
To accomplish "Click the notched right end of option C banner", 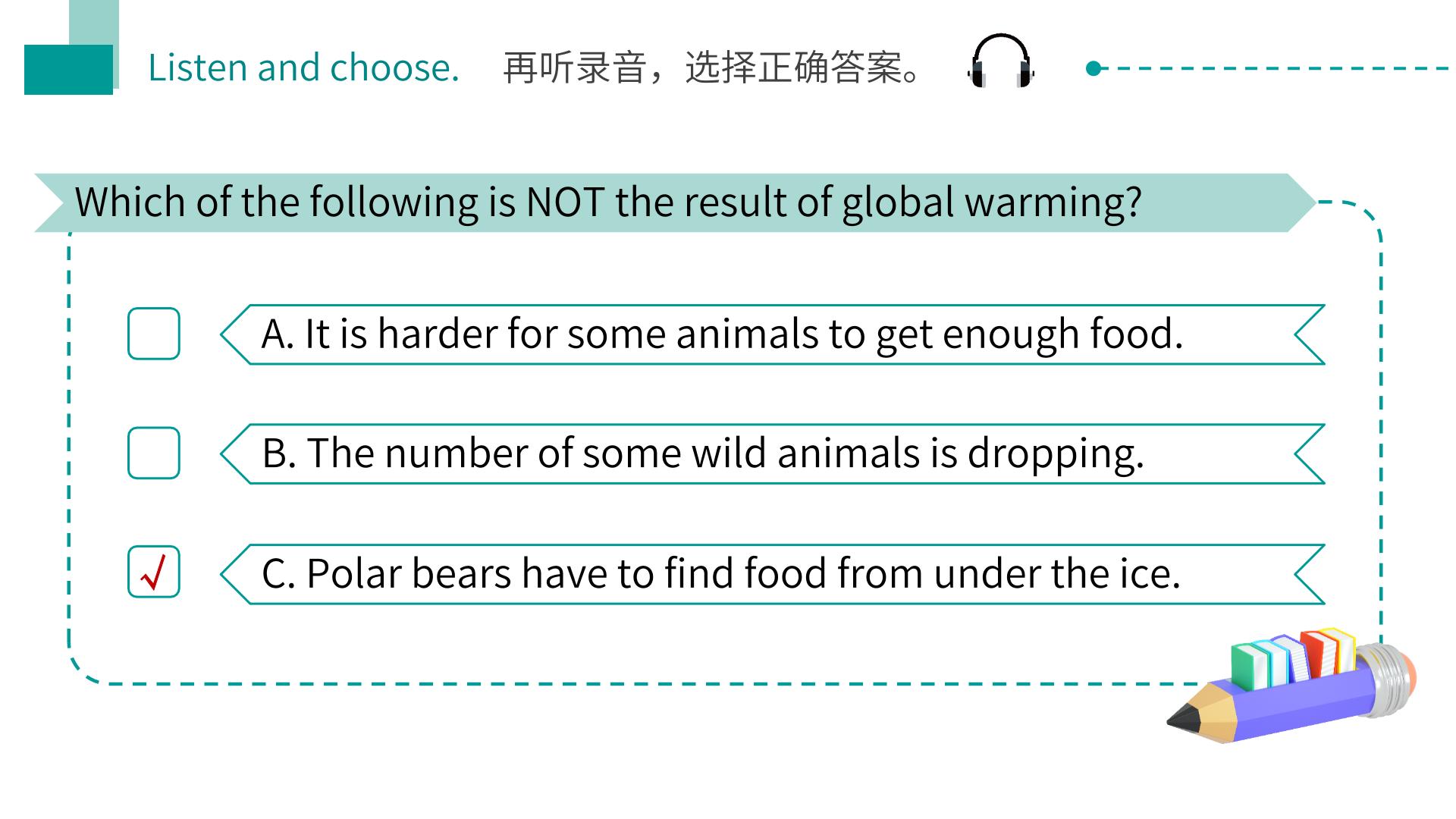I will pyautogui.click(x=1310, y=574).
